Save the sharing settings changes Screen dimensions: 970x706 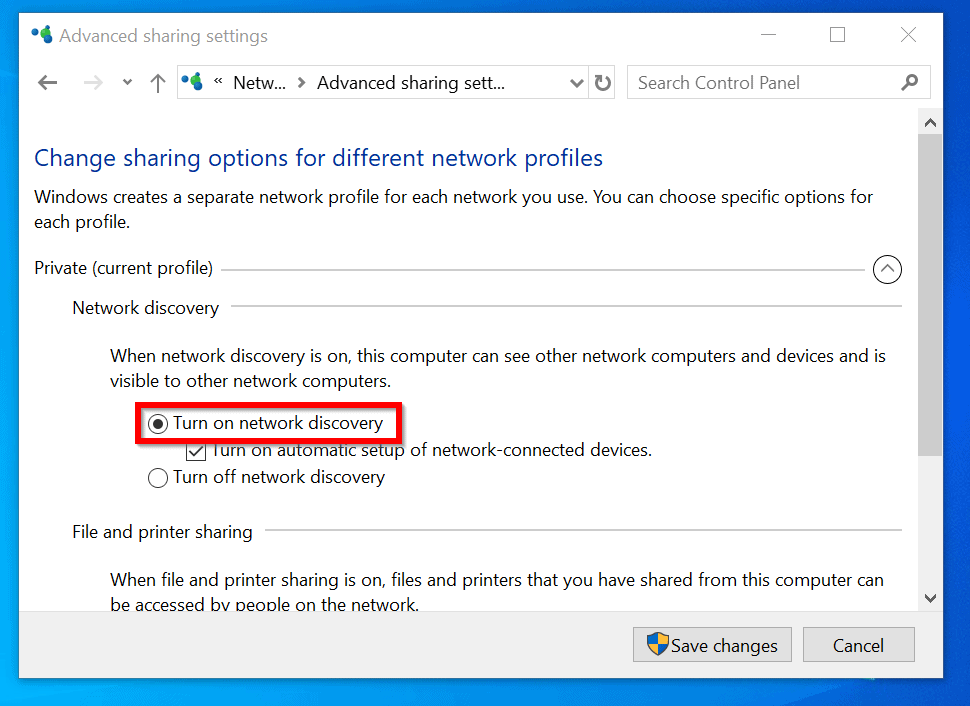(712, 645)
